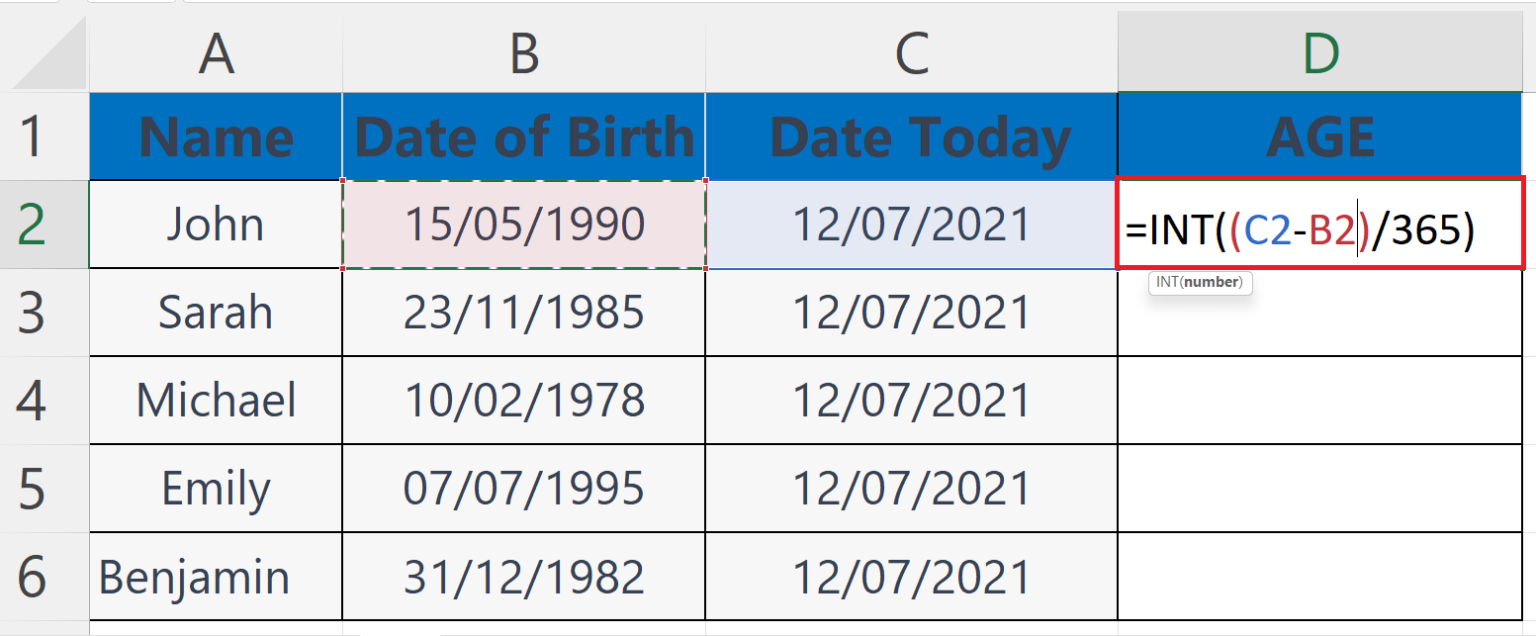Select the cell containing John
Image resolution: width=1536 pixels, height=636 pixels.
coord(215,223)
